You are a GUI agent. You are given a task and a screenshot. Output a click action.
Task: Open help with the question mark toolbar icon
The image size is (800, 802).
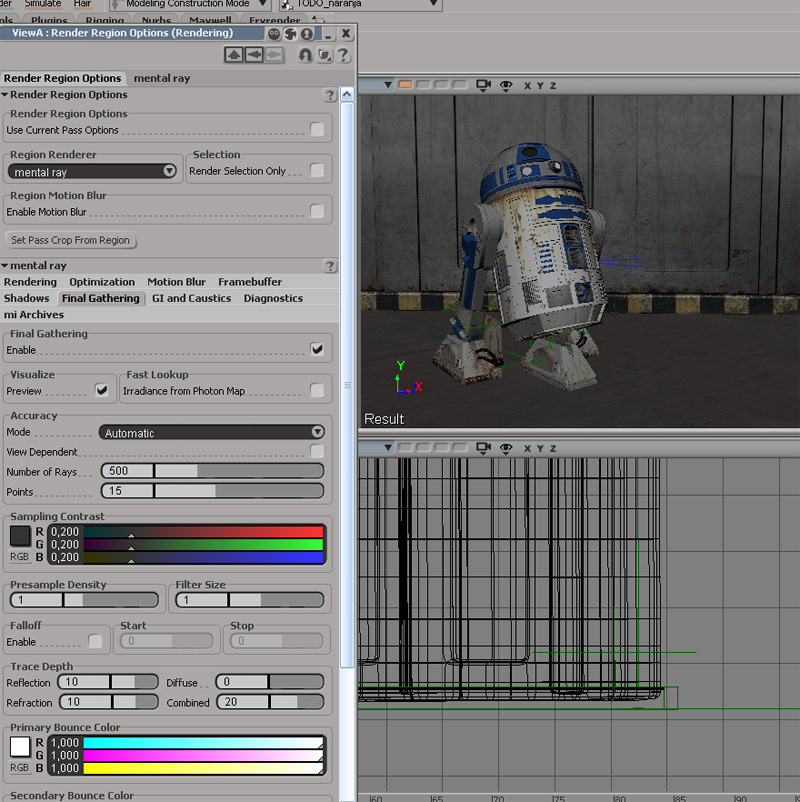[x=343, y=55]
